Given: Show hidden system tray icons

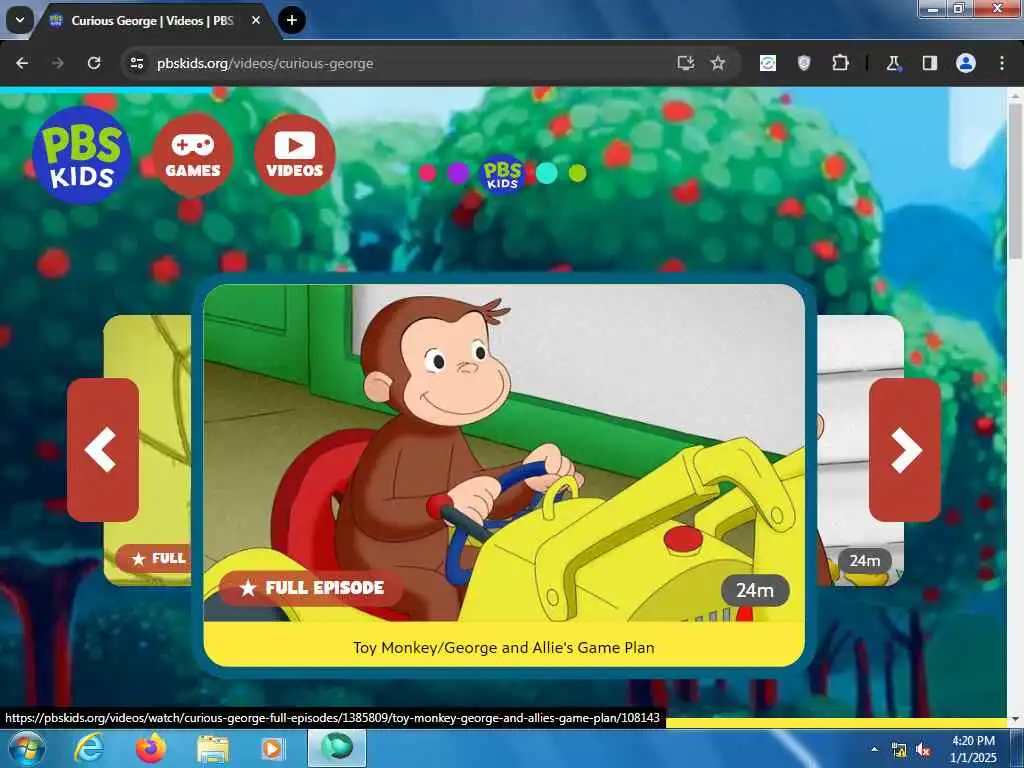Looking at the screenshot, I should [x=874, y=749].
